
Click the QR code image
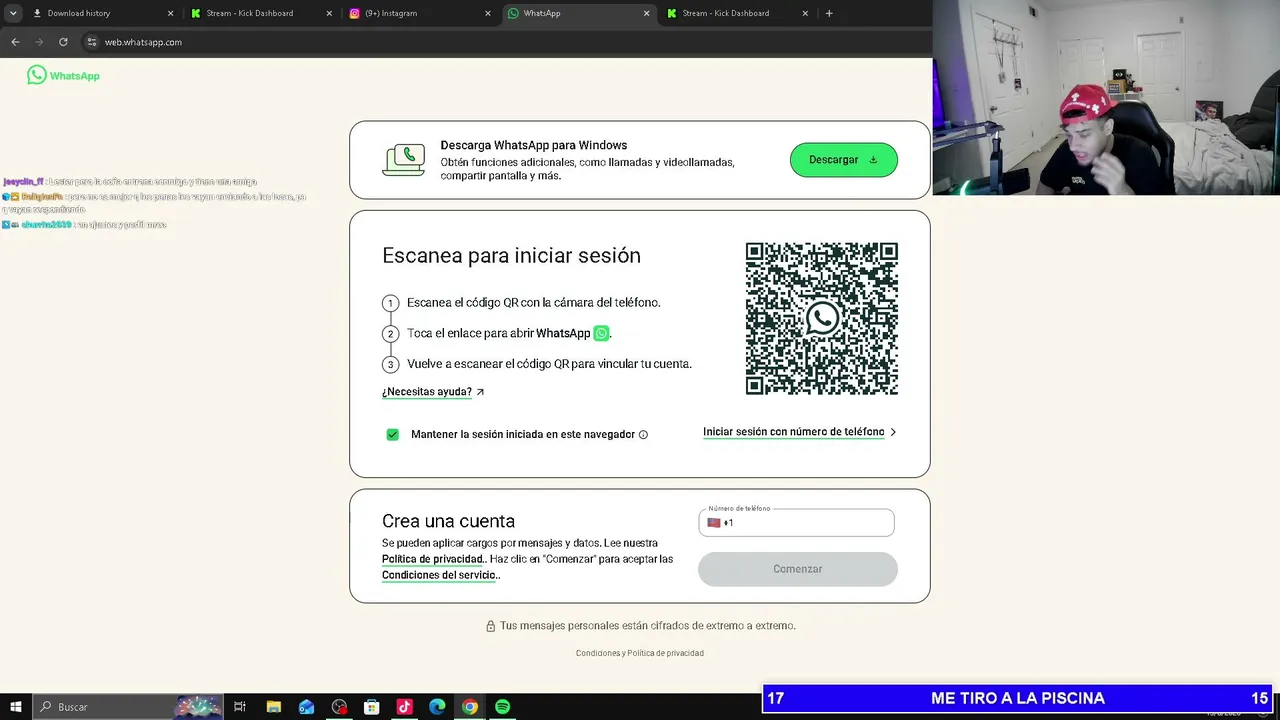tap(822, 319)
